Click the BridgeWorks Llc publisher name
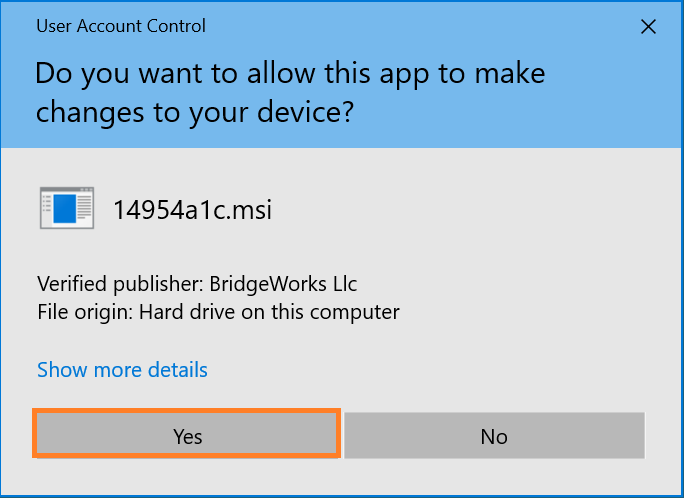This screenshot has height=498, width=684. coord(283,284)
